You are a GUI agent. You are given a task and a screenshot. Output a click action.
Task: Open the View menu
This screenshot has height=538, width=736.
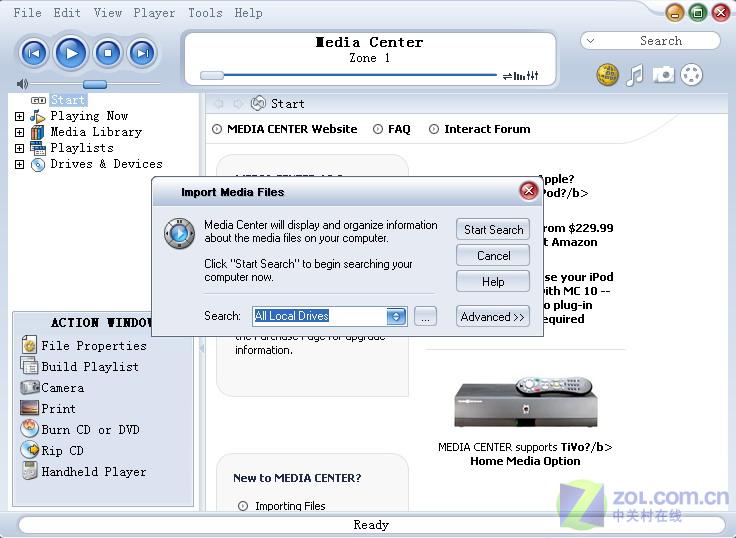point(107,13)
